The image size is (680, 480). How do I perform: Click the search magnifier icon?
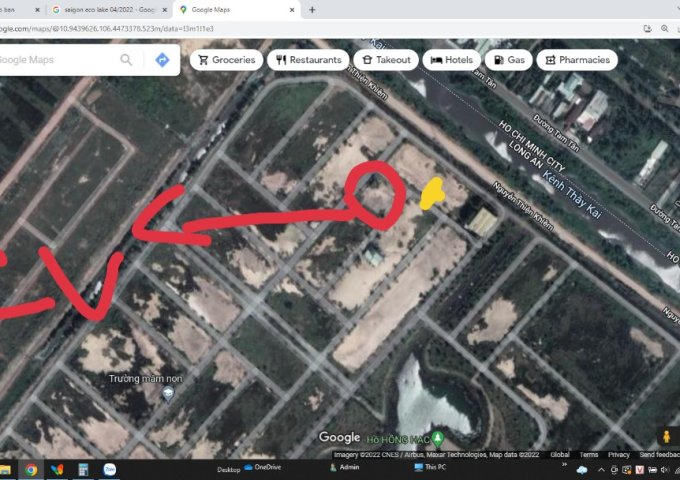(x=126, y=60)
